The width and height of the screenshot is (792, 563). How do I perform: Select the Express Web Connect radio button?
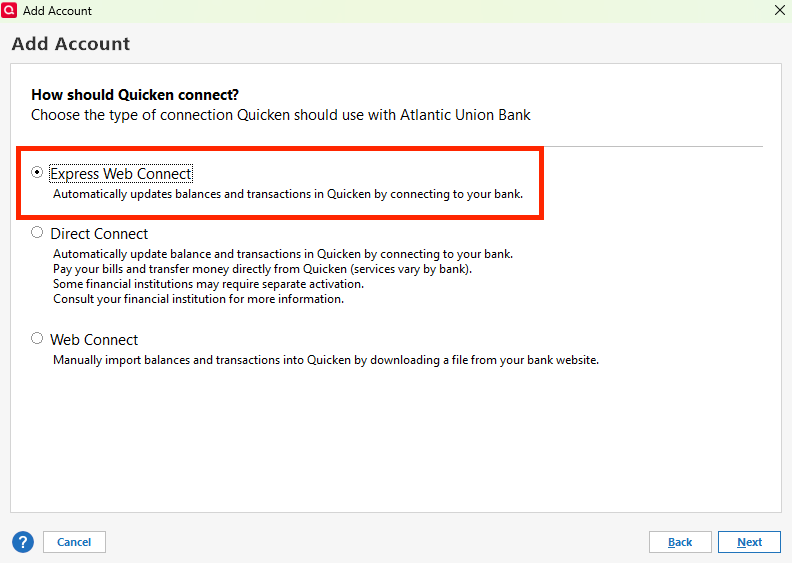37,172
